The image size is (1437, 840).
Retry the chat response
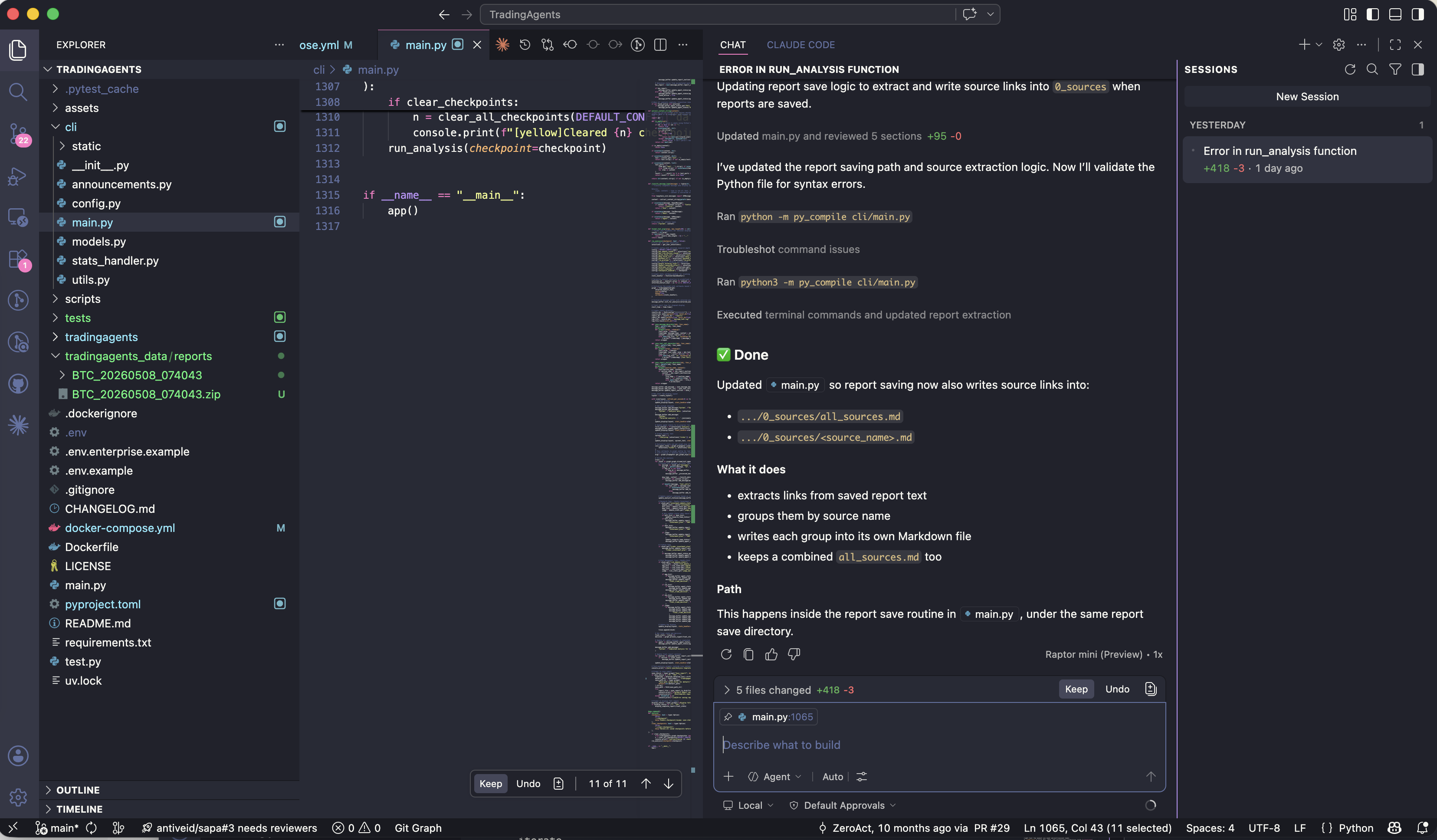(726, 654)
